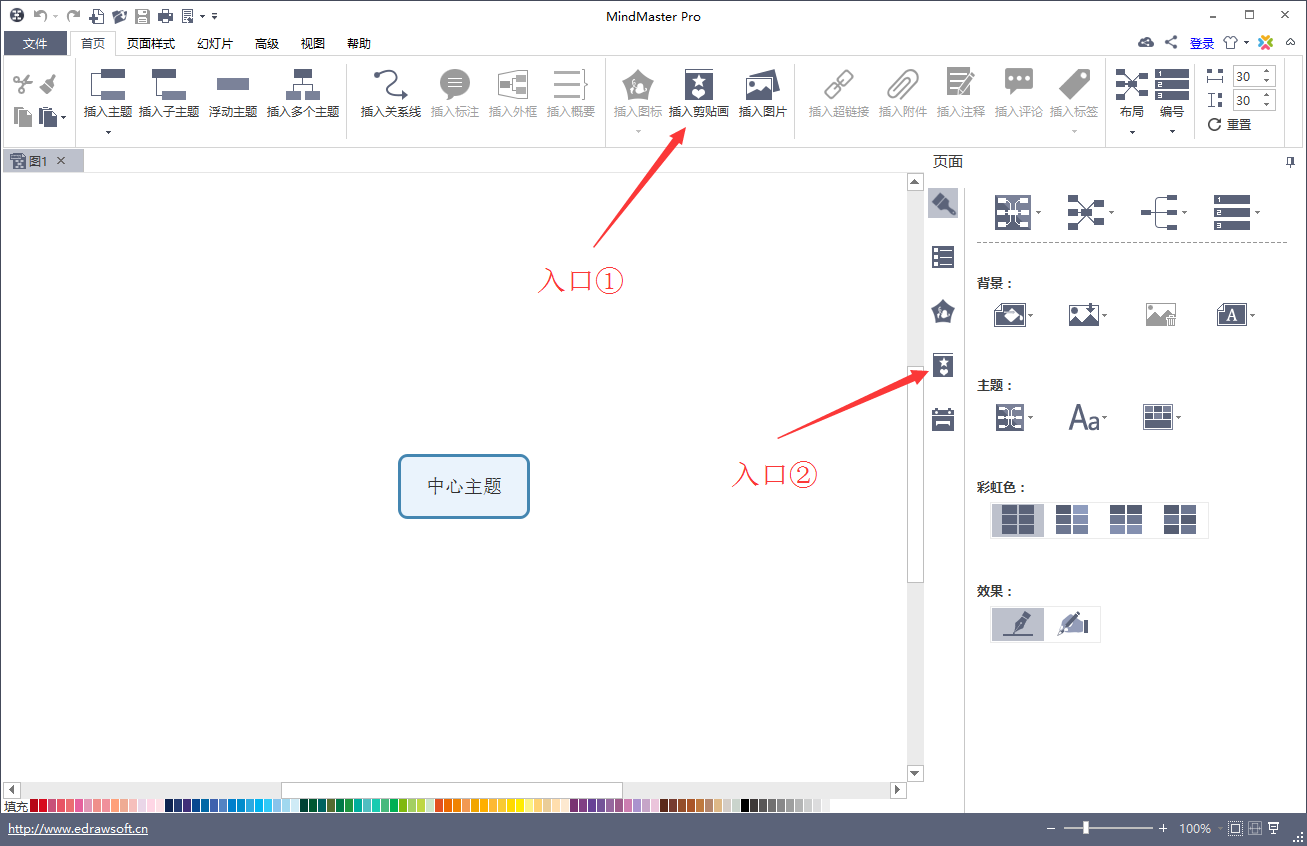Click the remove background image icon
Viewport: 1307px width, 846px height.
[1161, 315]
